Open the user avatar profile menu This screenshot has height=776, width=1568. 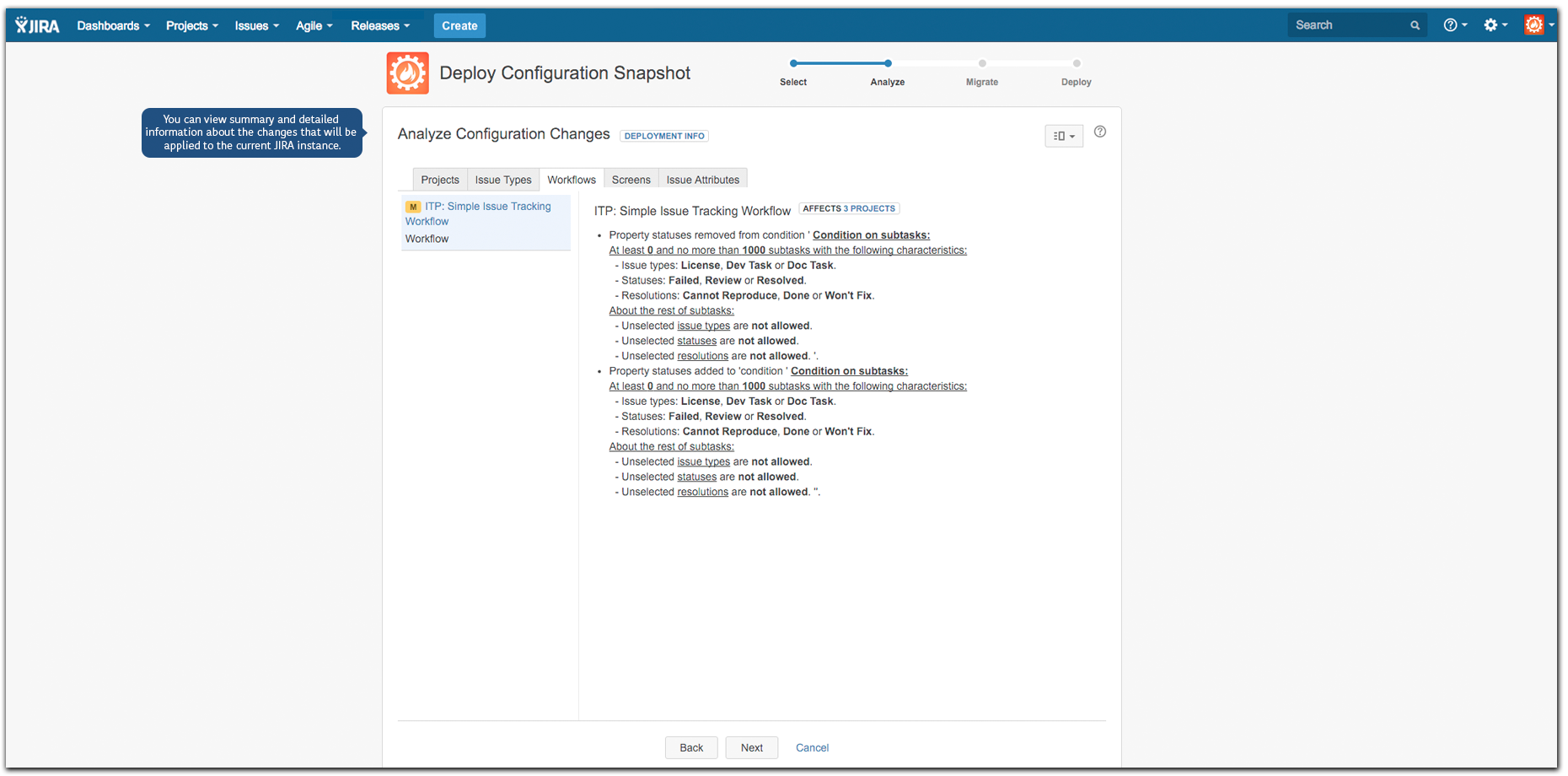coord(1538,25)
